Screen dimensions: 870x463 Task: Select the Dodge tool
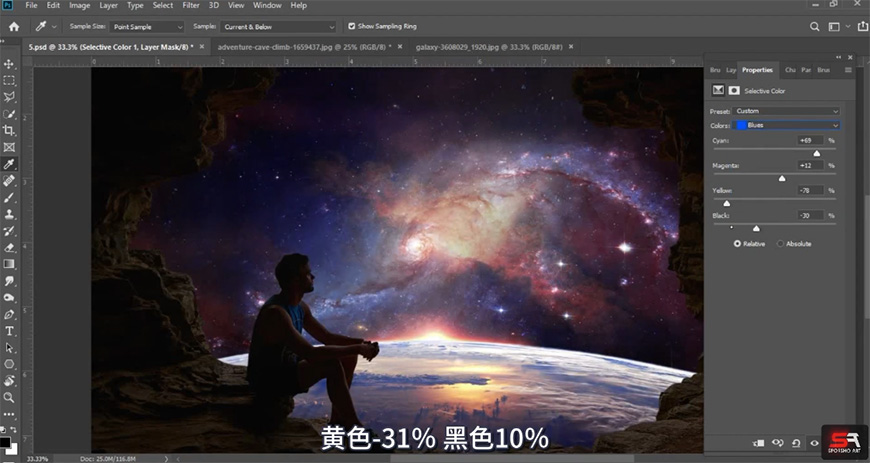[x=9, y=298]
